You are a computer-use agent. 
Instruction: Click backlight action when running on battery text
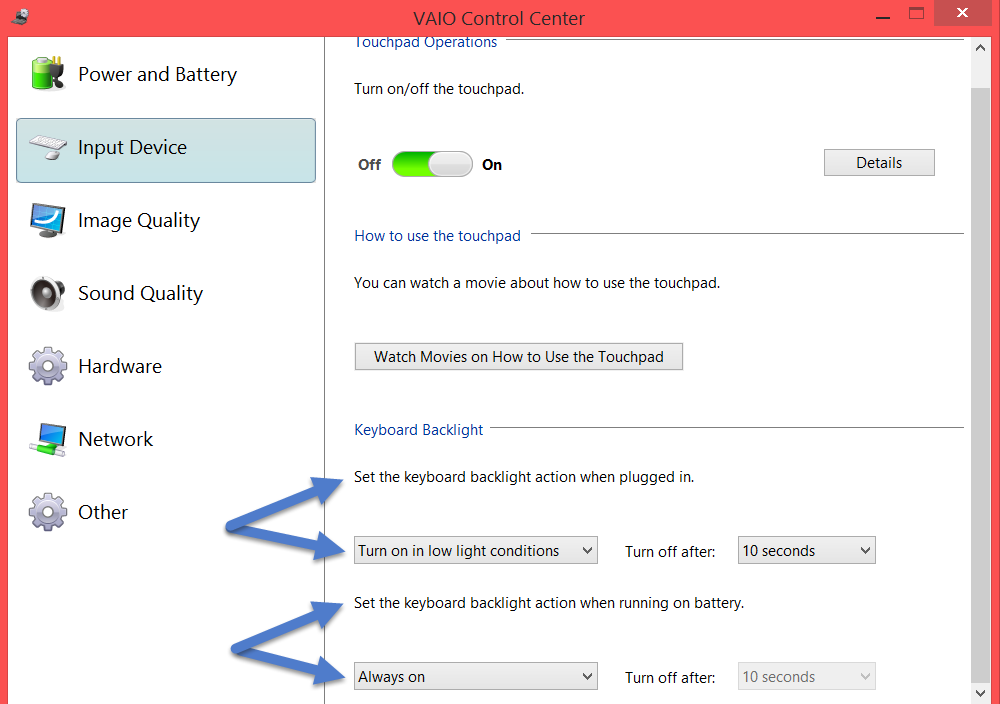click(x=549, y=603)
